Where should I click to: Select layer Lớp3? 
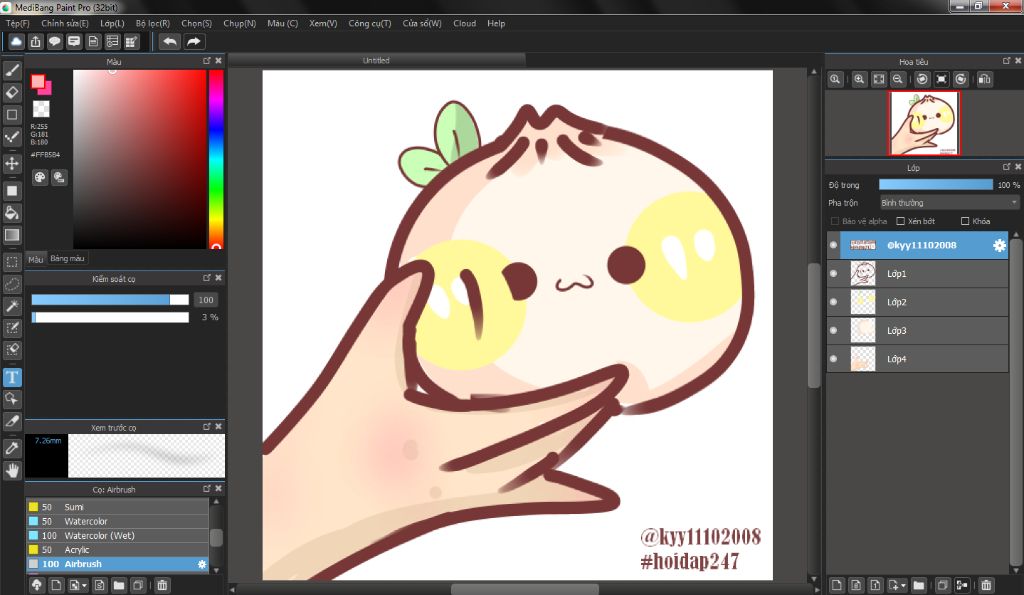pyautogui.click(x=918, y=330)
